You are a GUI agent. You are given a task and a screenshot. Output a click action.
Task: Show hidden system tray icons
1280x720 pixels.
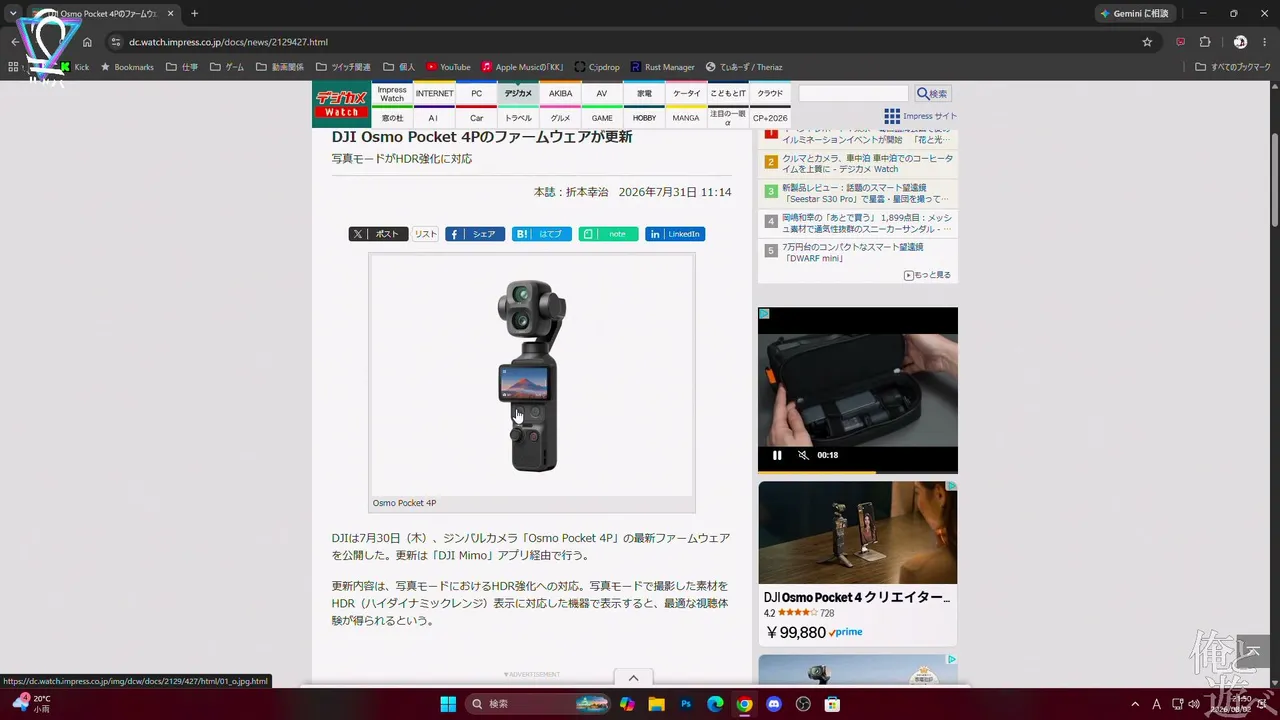[1135, 704]
